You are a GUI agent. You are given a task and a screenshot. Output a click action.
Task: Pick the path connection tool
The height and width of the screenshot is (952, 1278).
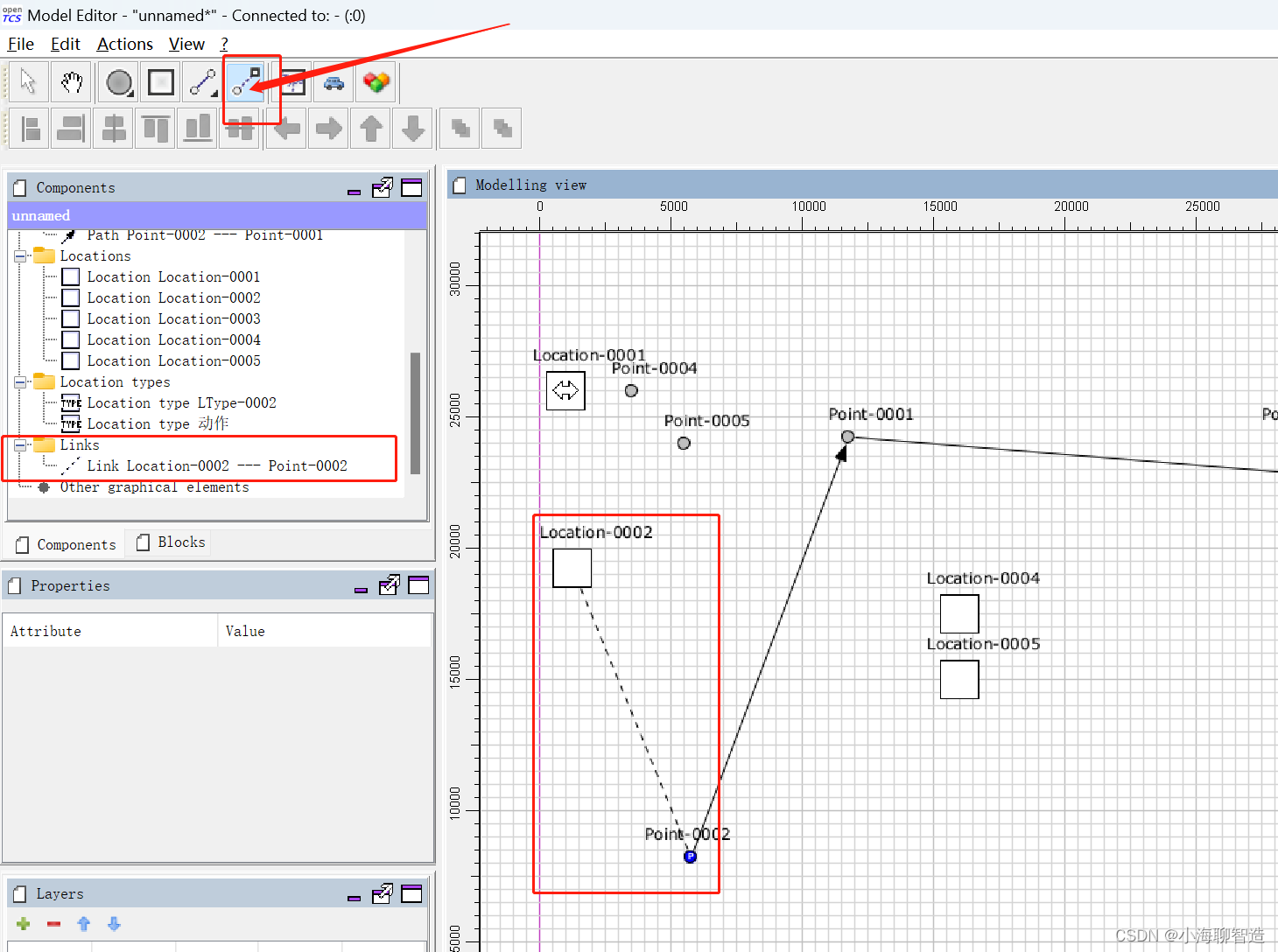203,82
